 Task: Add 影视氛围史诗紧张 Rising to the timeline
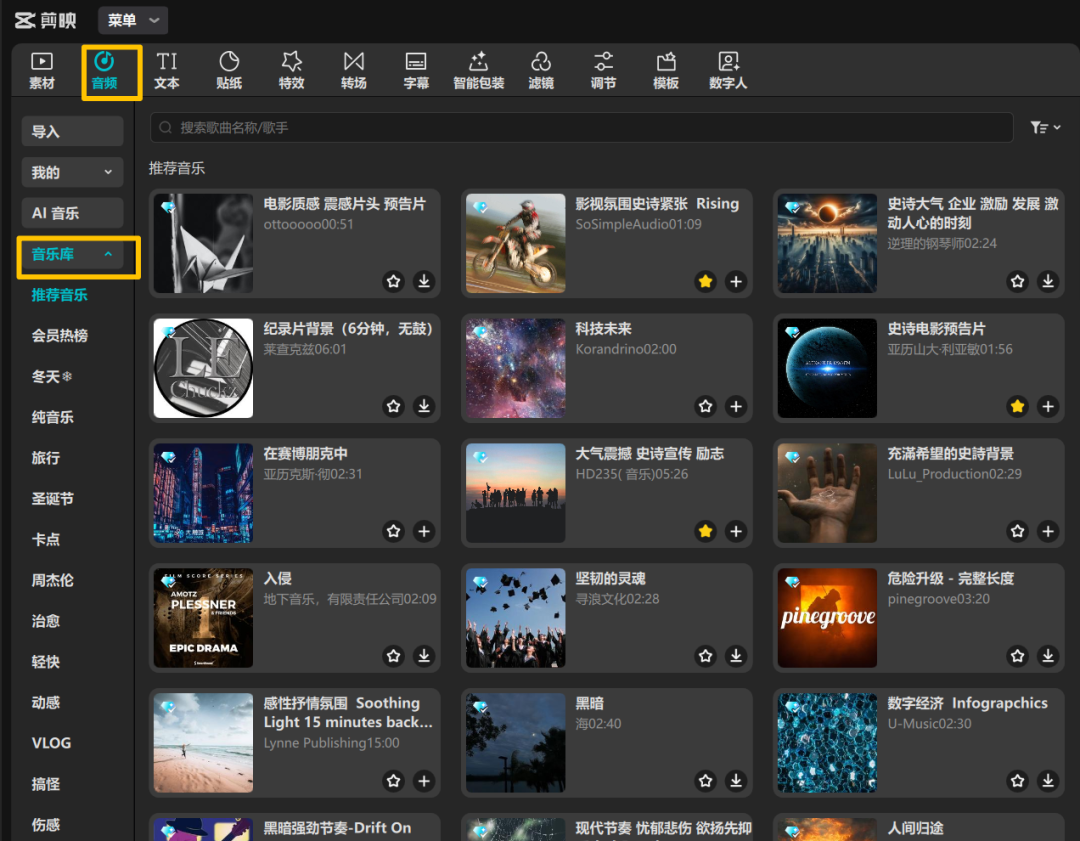[736, 281]
